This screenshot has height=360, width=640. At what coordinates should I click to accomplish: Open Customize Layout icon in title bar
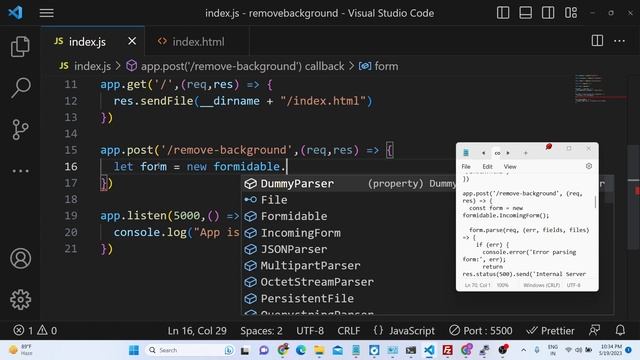[571, 13]
